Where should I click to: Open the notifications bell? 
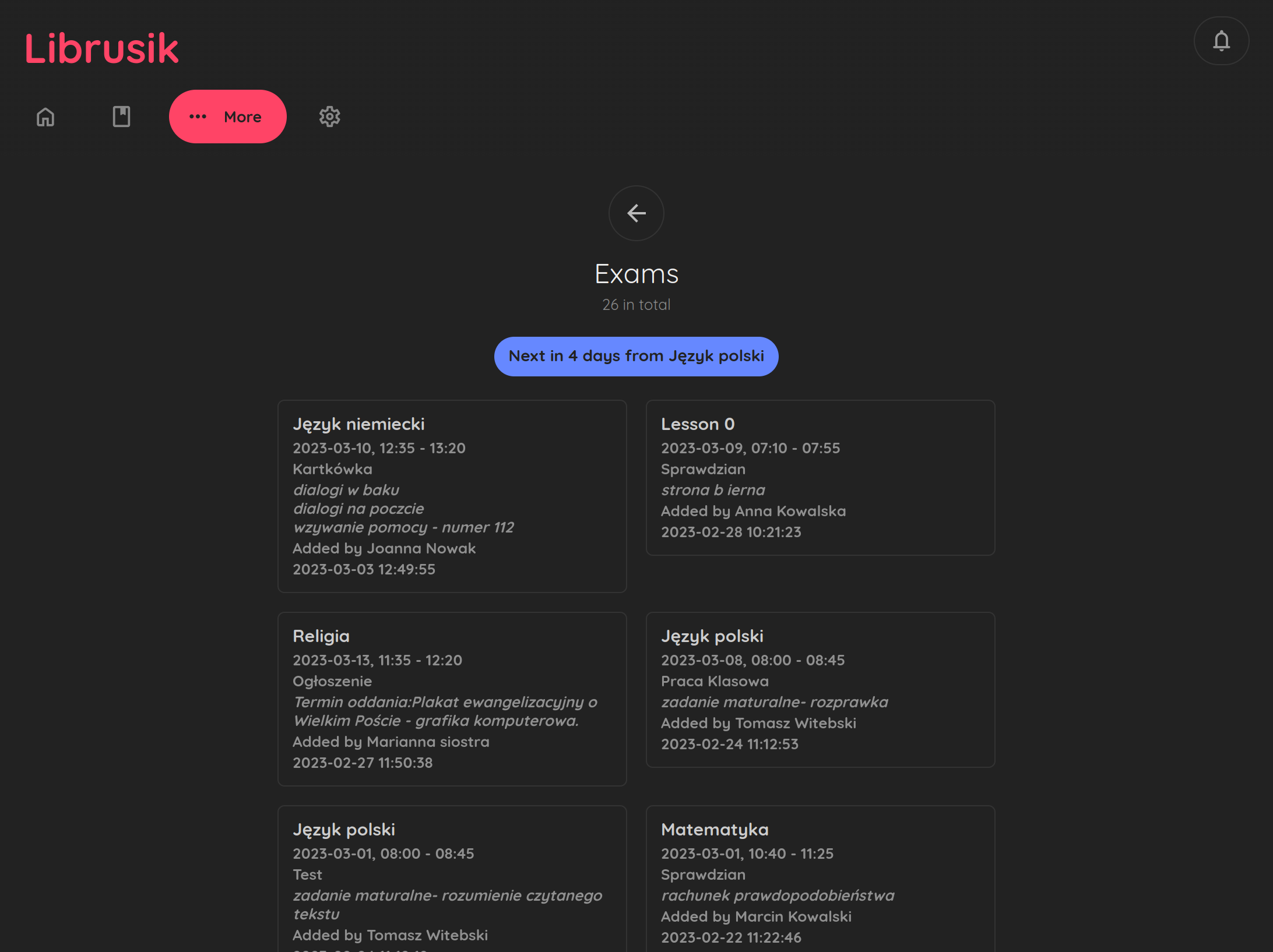[x=1221, y=41]
